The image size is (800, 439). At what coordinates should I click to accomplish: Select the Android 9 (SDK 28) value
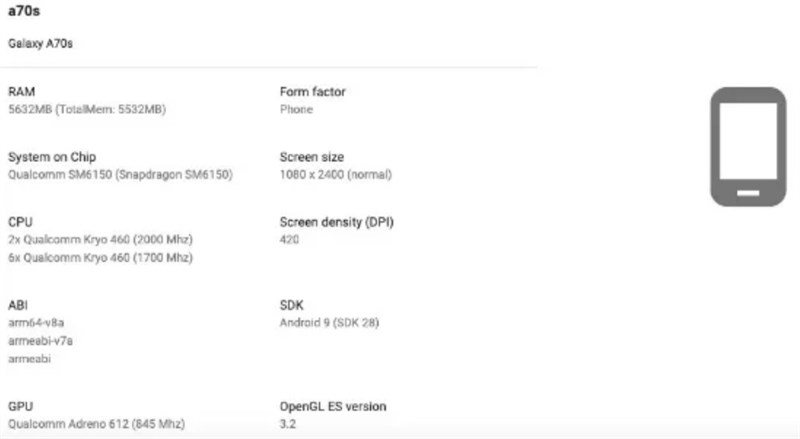[x=329, y=323]
